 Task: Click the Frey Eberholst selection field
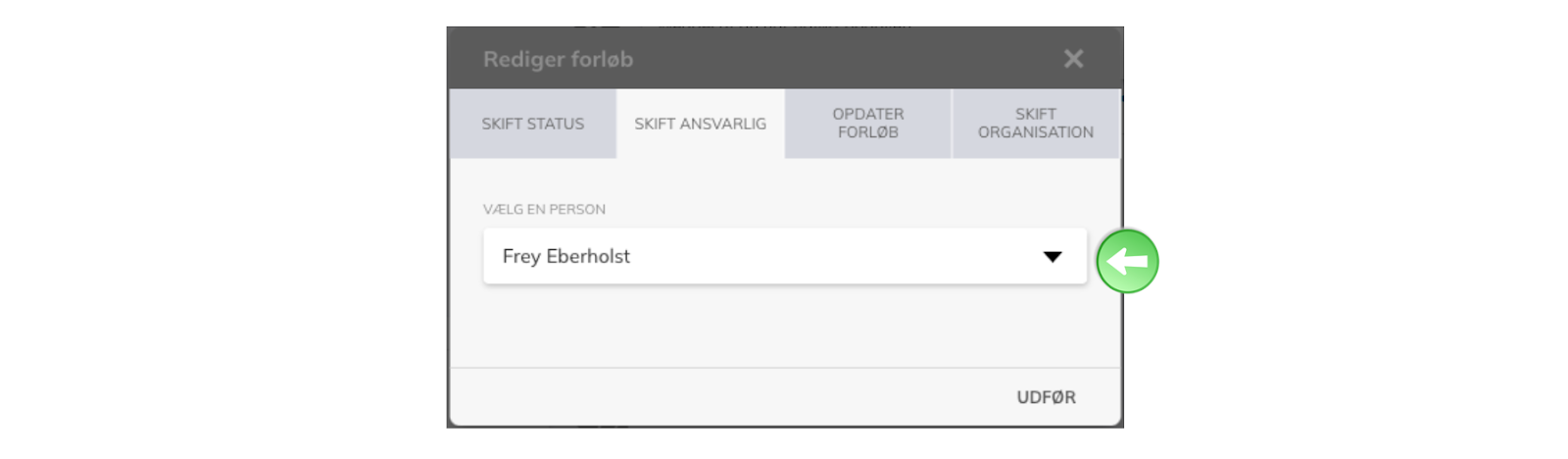784,256
